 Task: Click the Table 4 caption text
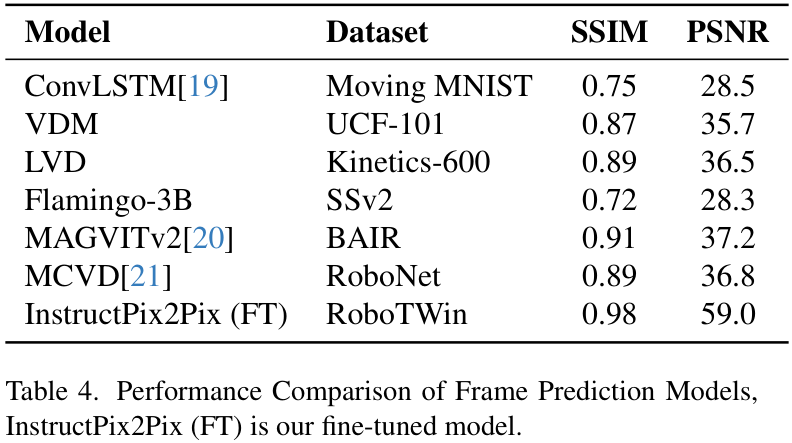[382, 408]
